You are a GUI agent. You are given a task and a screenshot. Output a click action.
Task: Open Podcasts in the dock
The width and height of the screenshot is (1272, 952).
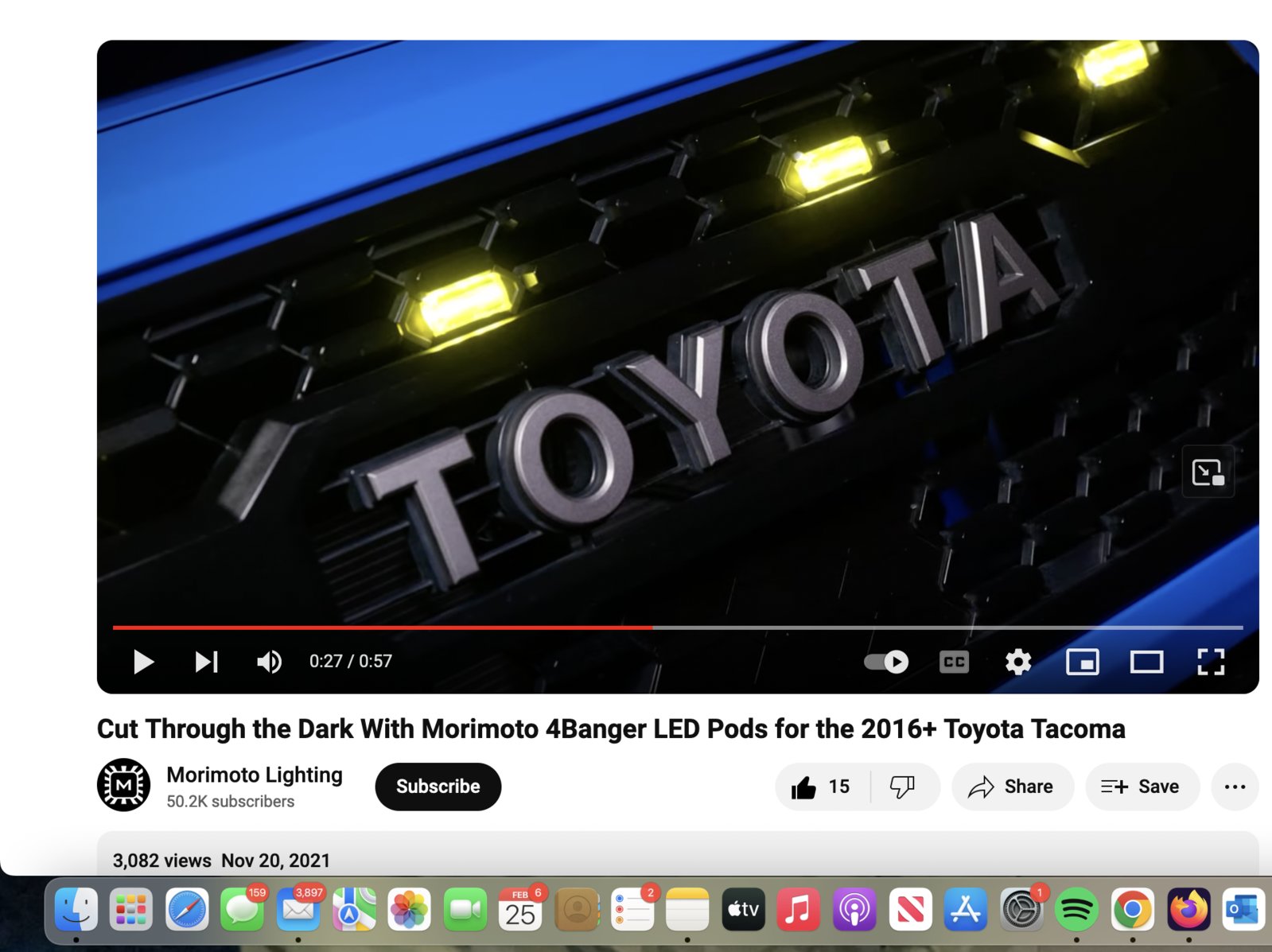(x=854, y=909)
